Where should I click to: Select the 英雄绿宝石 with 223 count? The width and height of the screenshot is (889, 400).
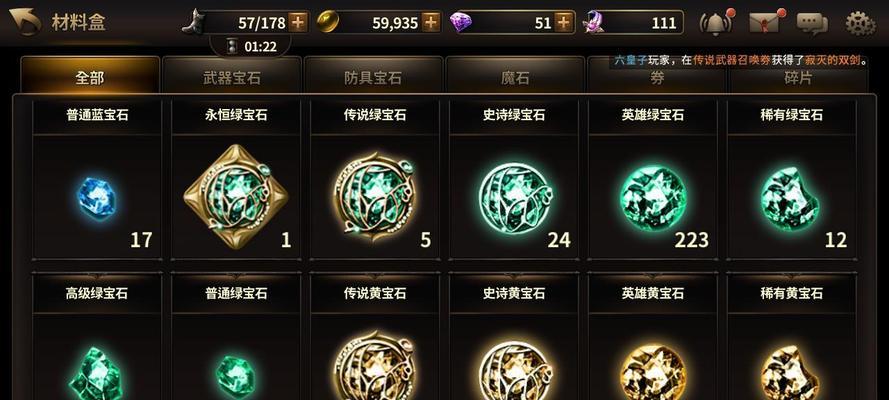653,180
